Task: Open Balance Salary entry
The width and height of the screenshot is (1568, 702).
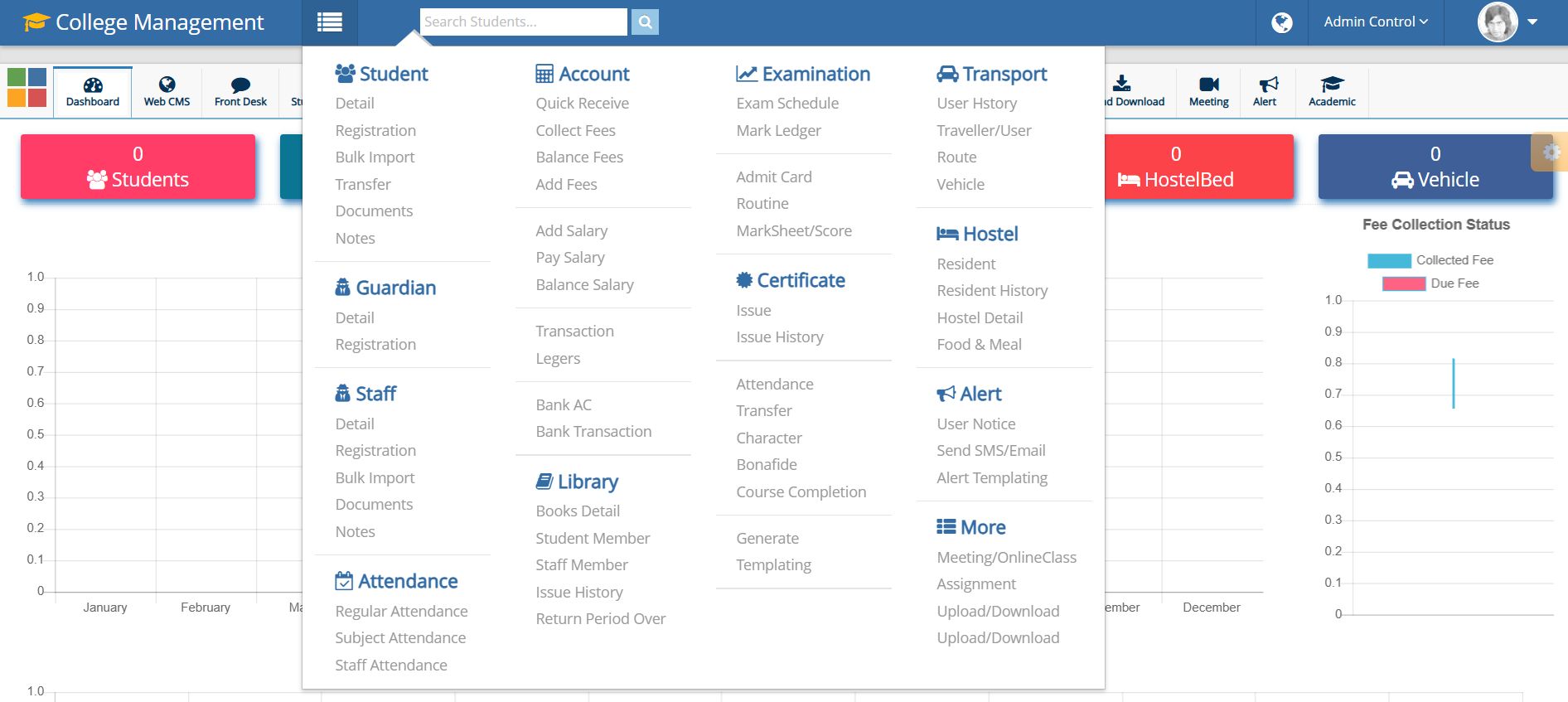Action: click(x=584, y=284)
